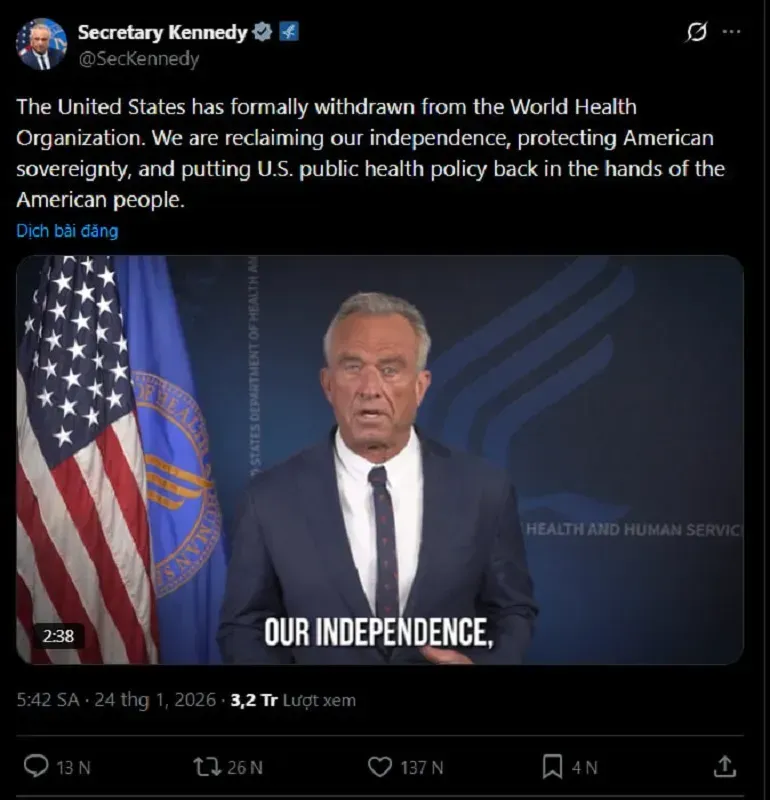
Task: Click "Dịch bài đăng" to translate the post
Action: (67, 231)
